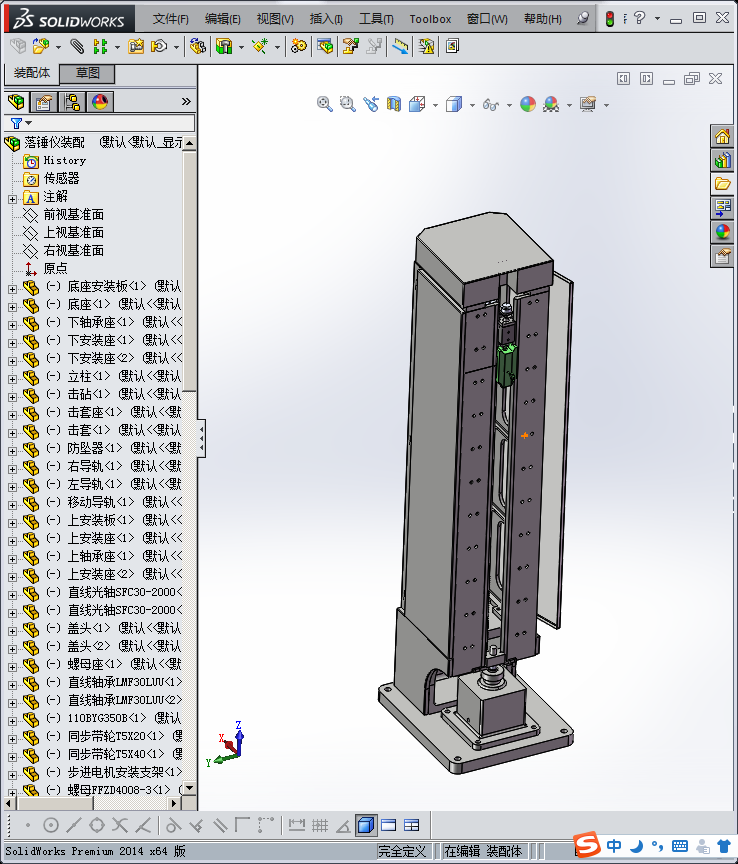Open the View Orientation icon

[418, 104]
